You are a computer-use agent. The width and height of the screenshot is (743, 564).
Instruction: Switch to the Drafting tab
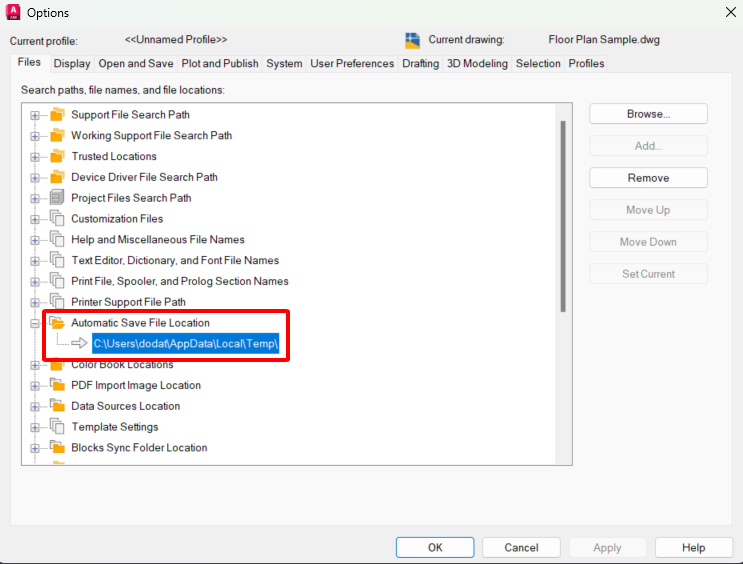click(421, 64)
